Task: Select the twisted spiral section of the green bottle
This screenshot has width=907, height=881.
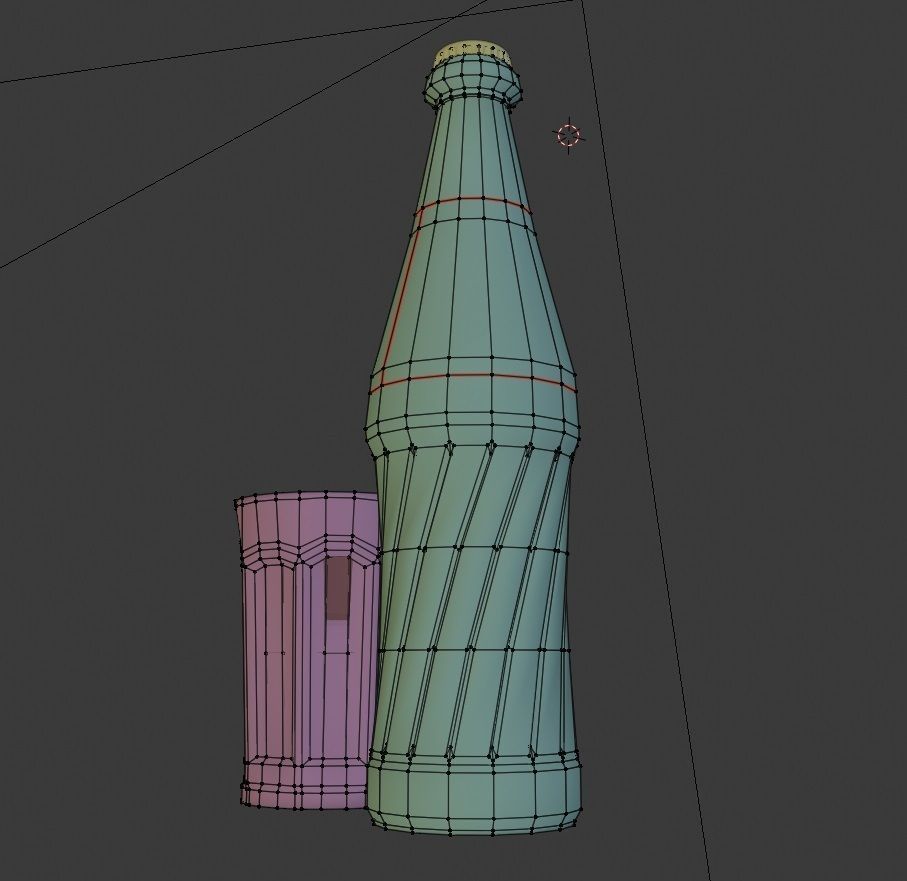Action: coord(473,602)
